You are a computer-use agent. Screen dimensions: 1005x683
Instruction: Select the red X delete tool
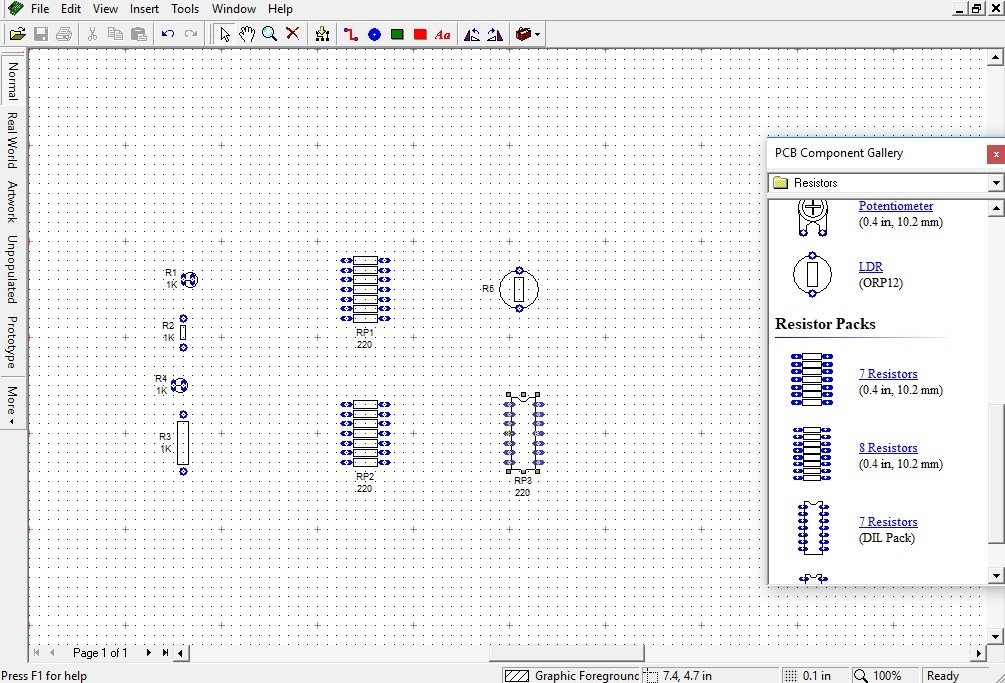[292, 33]
